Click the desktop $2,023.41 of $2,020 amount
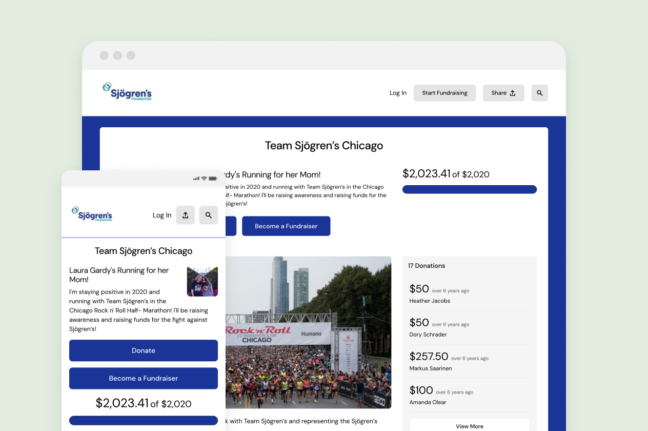The width and height of the screenshot is (648, 431). (446, 174)
